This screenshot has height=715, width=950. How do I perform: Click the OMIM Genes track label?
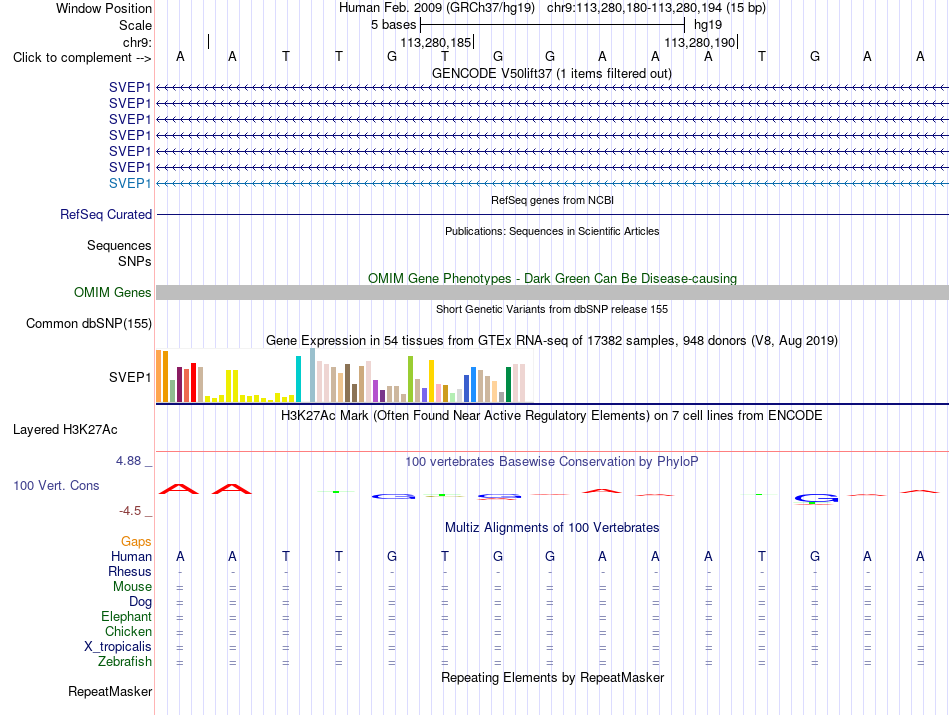click(x=113, y=293)
